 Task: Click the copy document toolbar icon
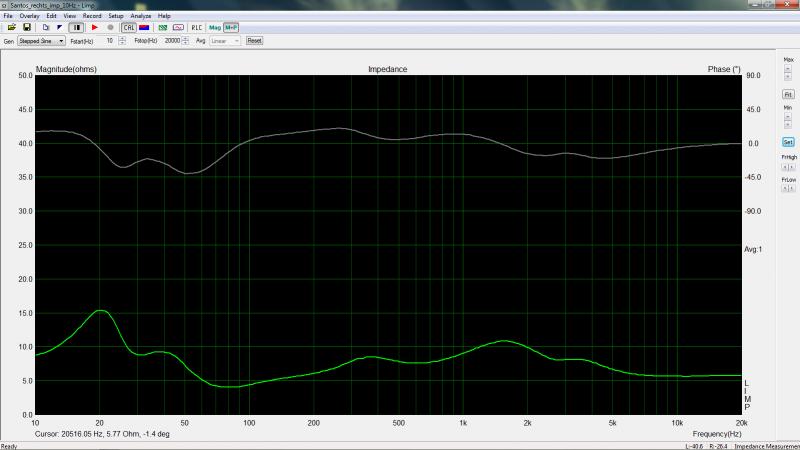pyautogui.click(x=45, y=27)
